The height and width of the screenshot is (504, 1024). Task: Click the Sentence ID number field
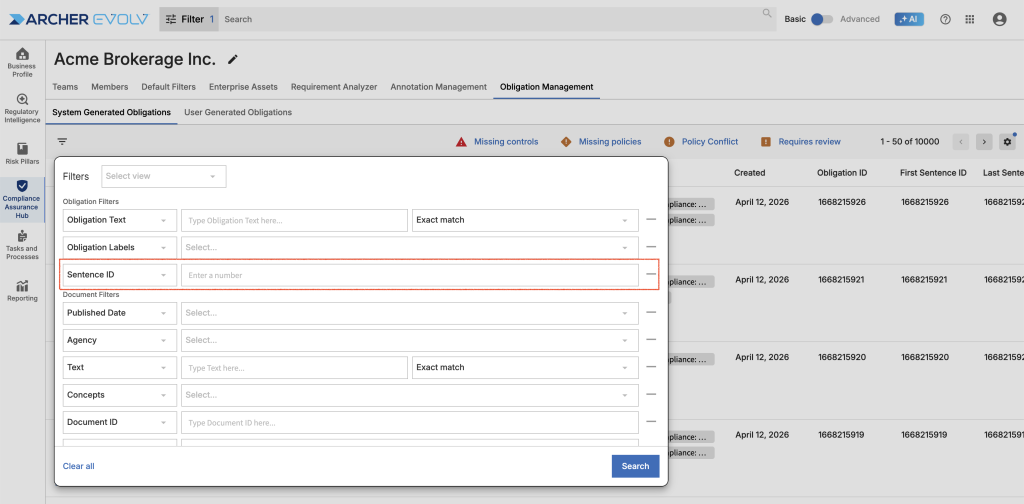coord(409,275)
